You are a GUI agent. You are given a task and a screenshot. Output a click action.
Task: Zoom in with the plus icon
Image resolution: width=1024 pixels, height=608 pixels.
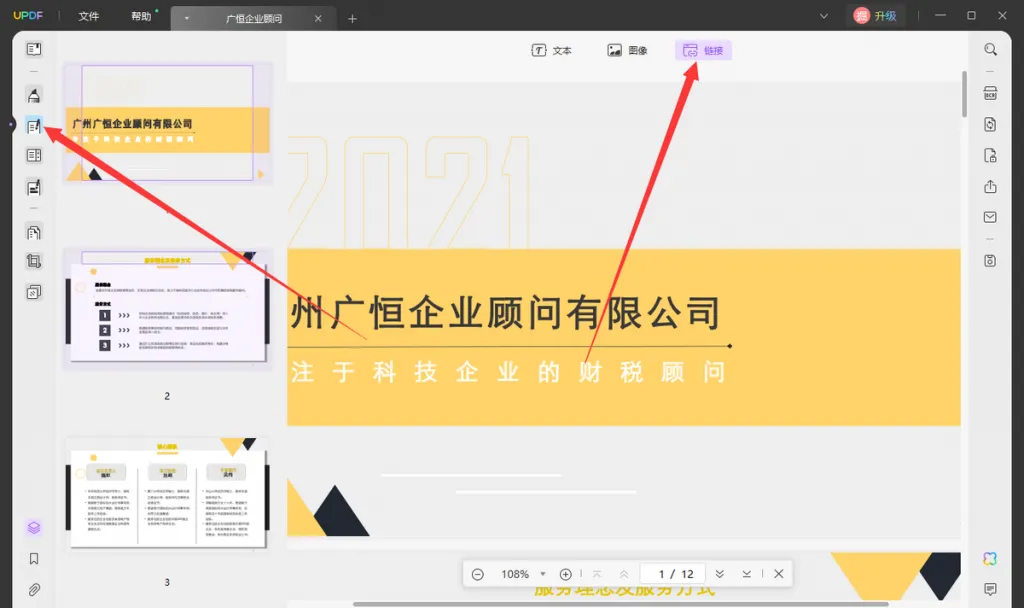pos(566,574)
